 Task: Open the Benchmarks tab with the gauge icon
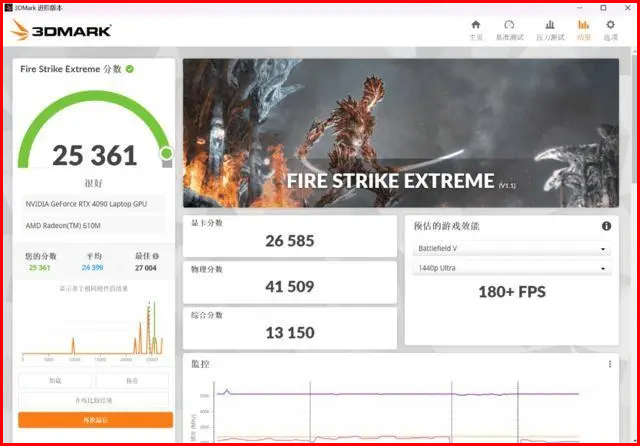(x=509, y=30)
